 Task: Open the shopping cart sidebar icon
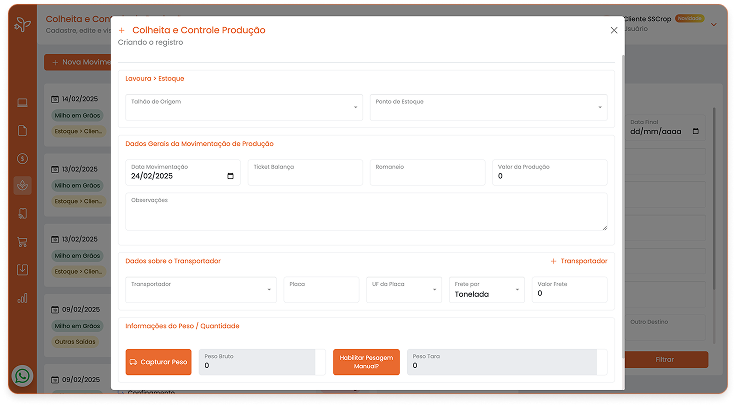22,241
